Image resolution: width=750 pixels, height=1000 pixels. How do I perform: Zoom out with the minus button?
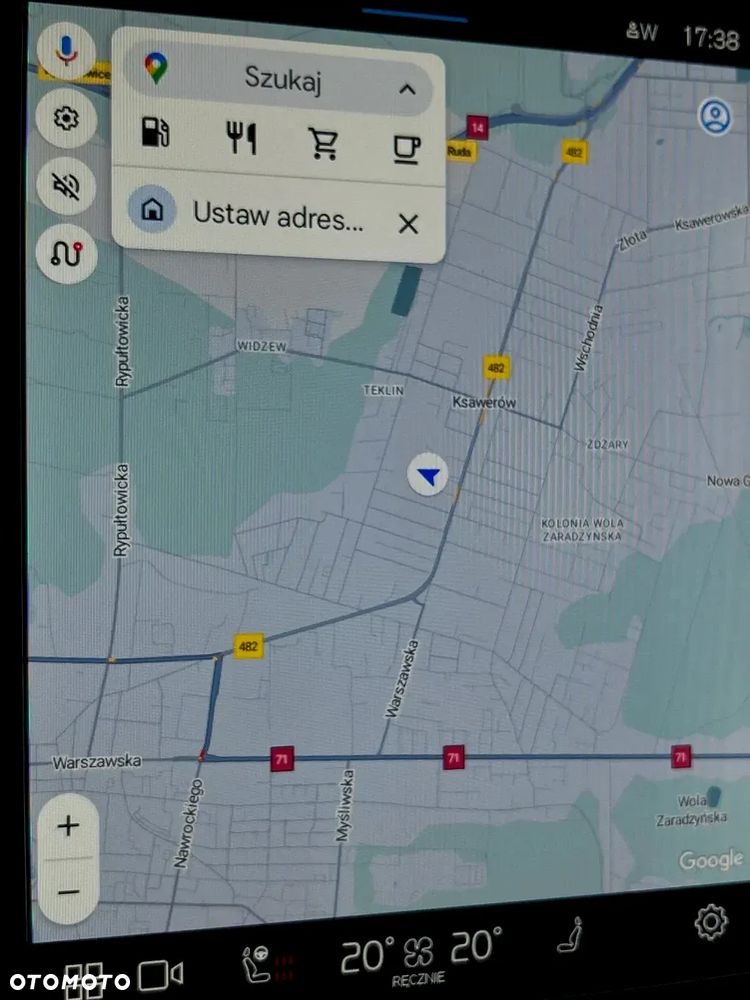point(69,892)
